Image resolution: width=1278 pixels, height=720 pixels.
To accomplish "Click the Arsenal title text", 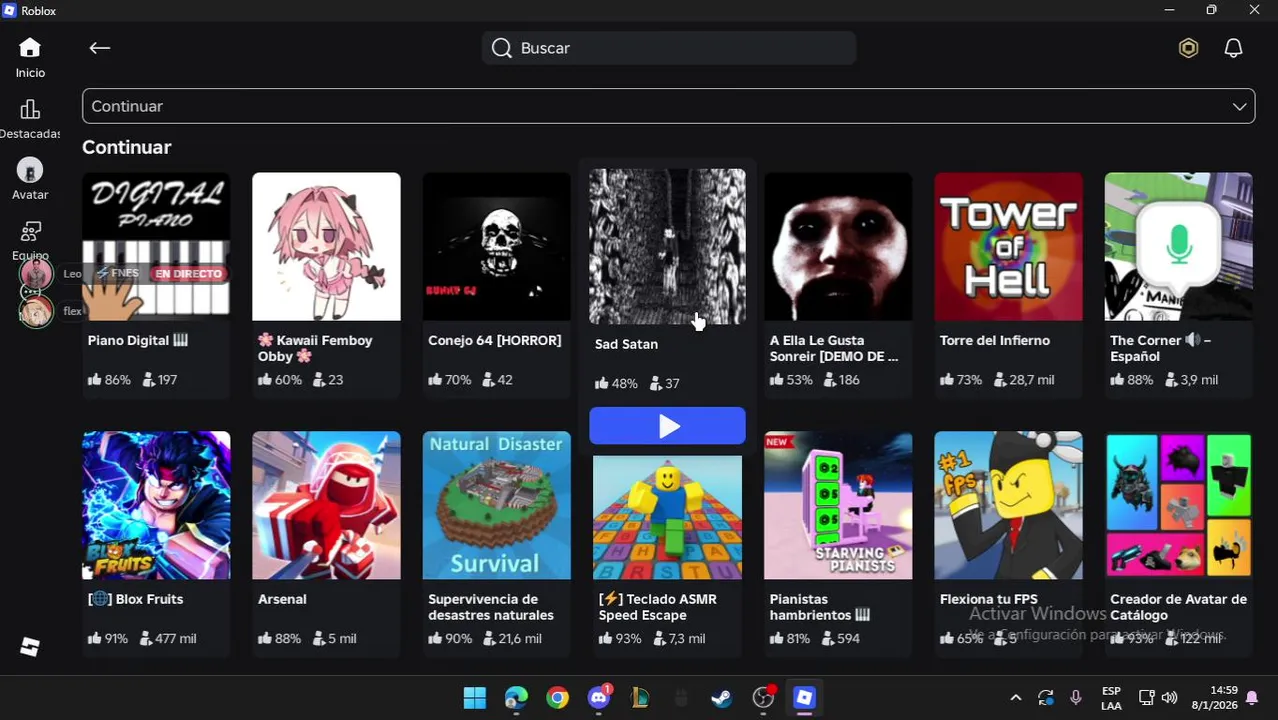I will (x=282, y=599).
